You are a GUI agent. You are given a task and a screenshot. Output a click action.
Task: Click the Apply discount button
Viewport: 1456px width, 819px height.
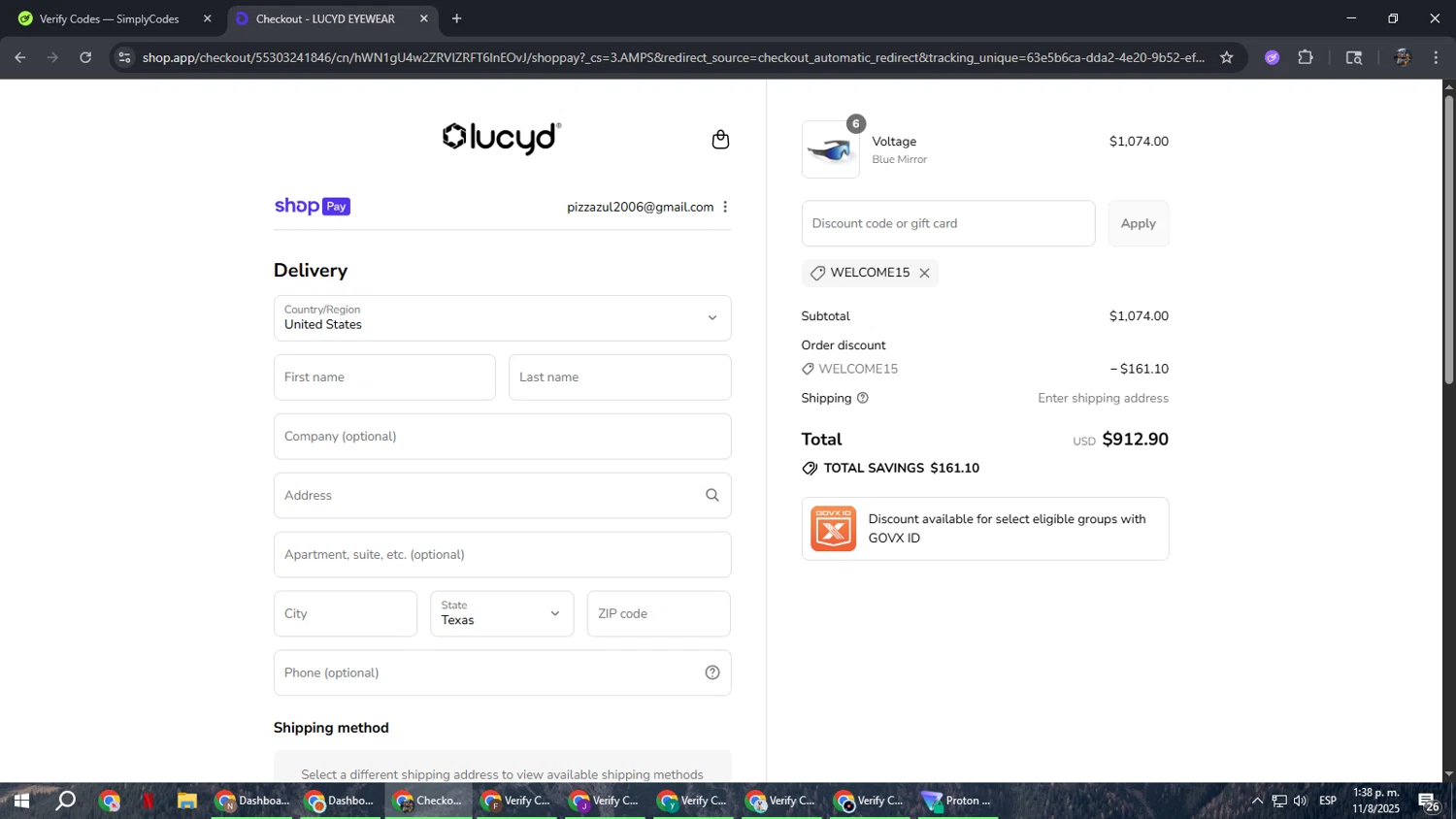pos(1139,223)
